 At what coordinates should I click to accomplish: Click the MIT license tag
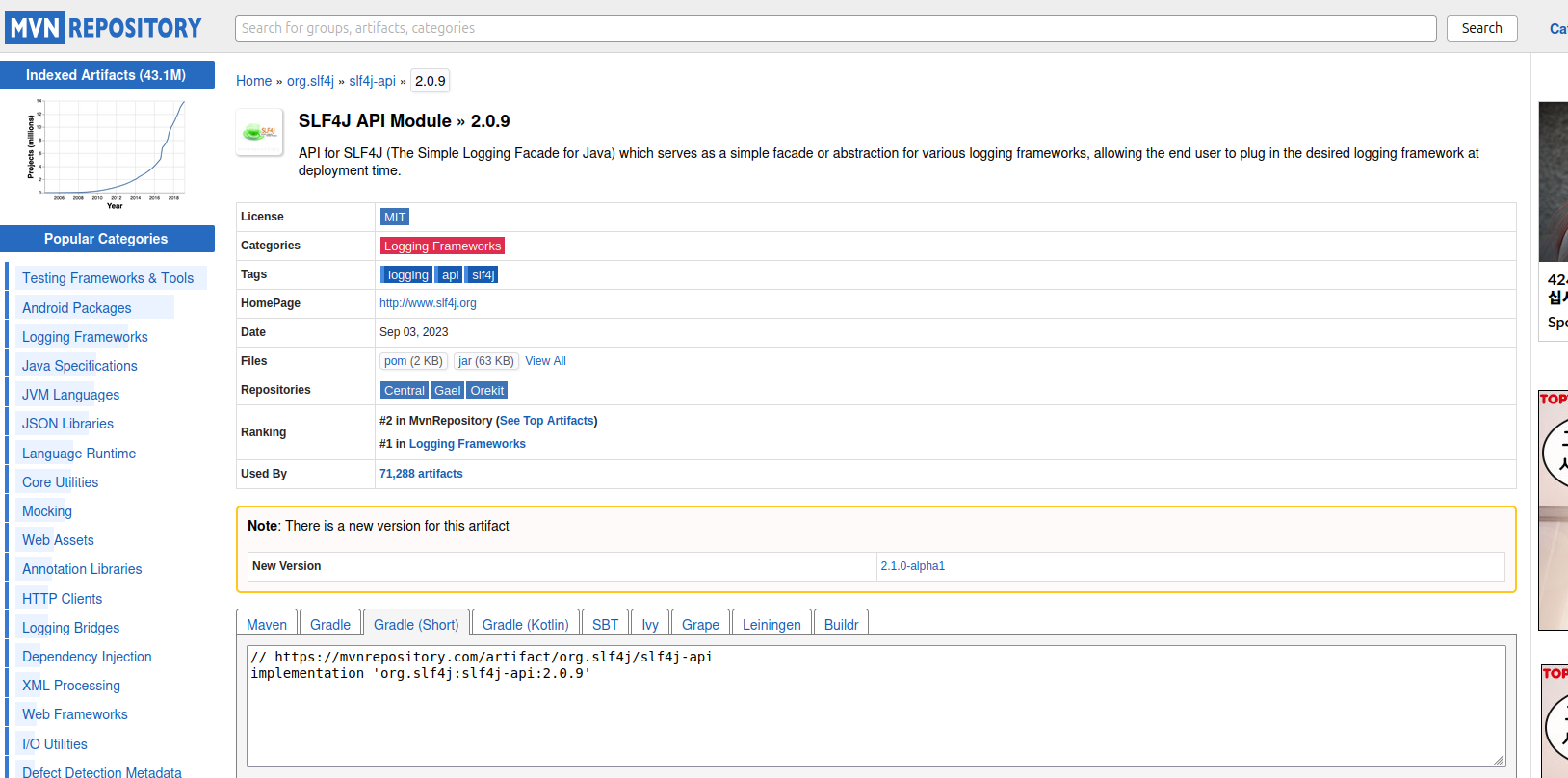click(x=395, y=218)
